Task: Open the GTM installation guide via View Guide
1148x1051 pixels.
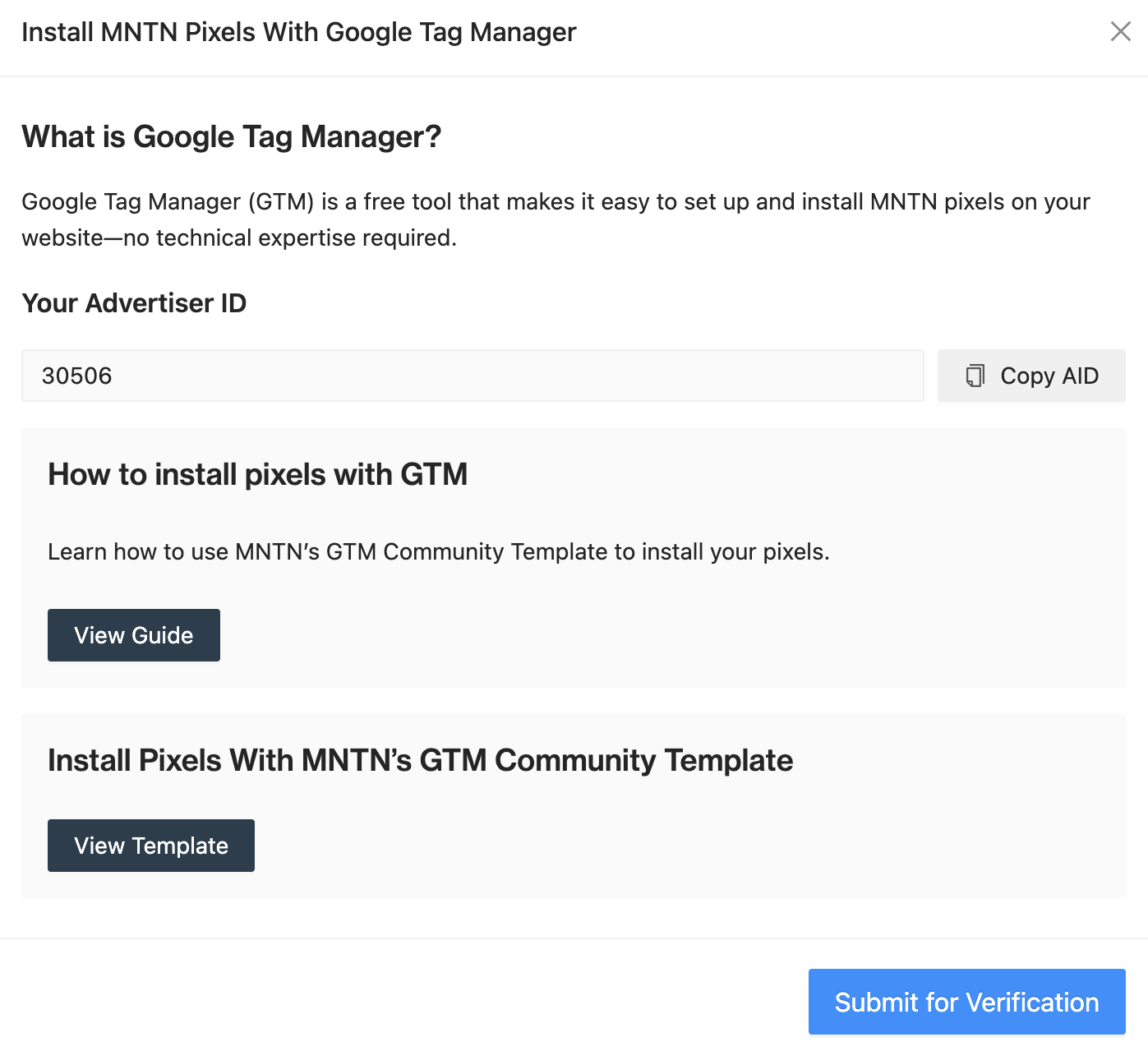Action: click(x=134, y=635)
